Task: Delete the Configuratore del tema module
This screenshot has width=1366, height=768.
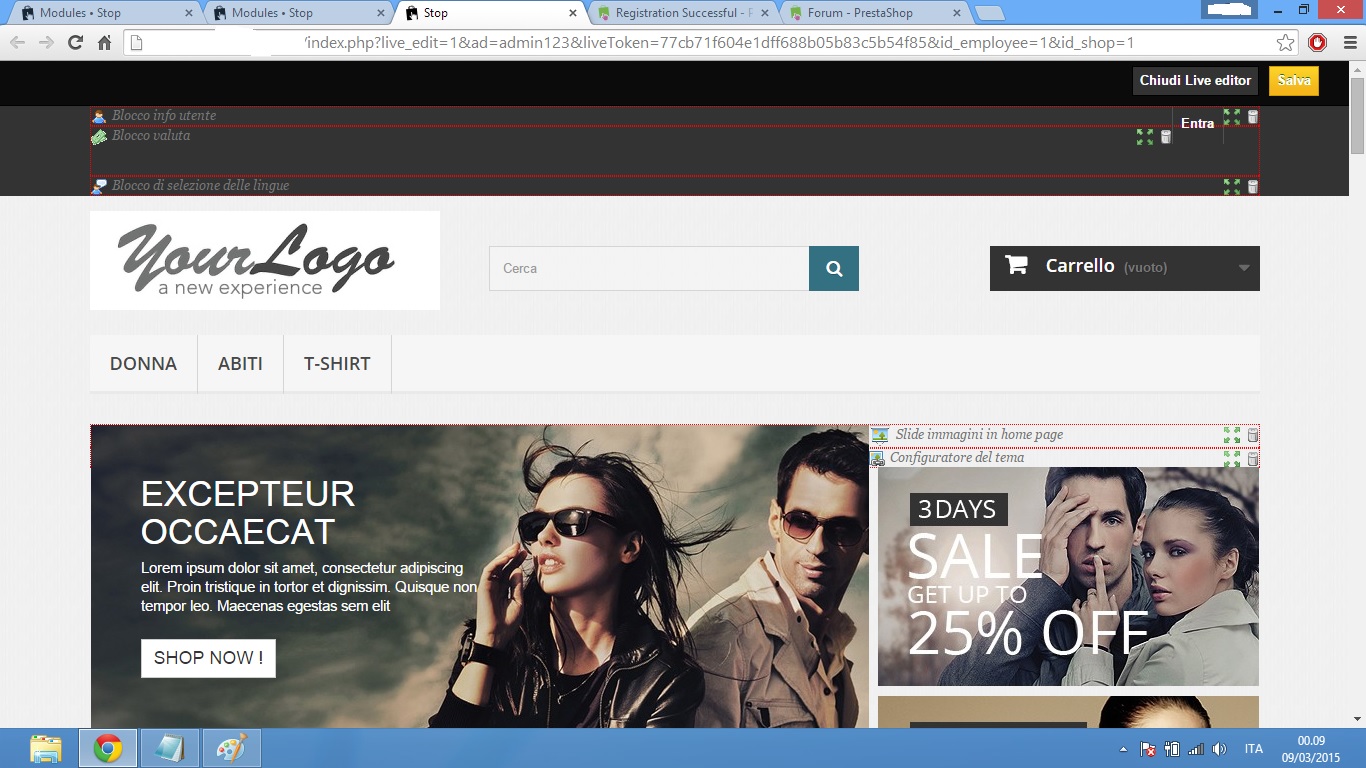Action: [1253, 459]
